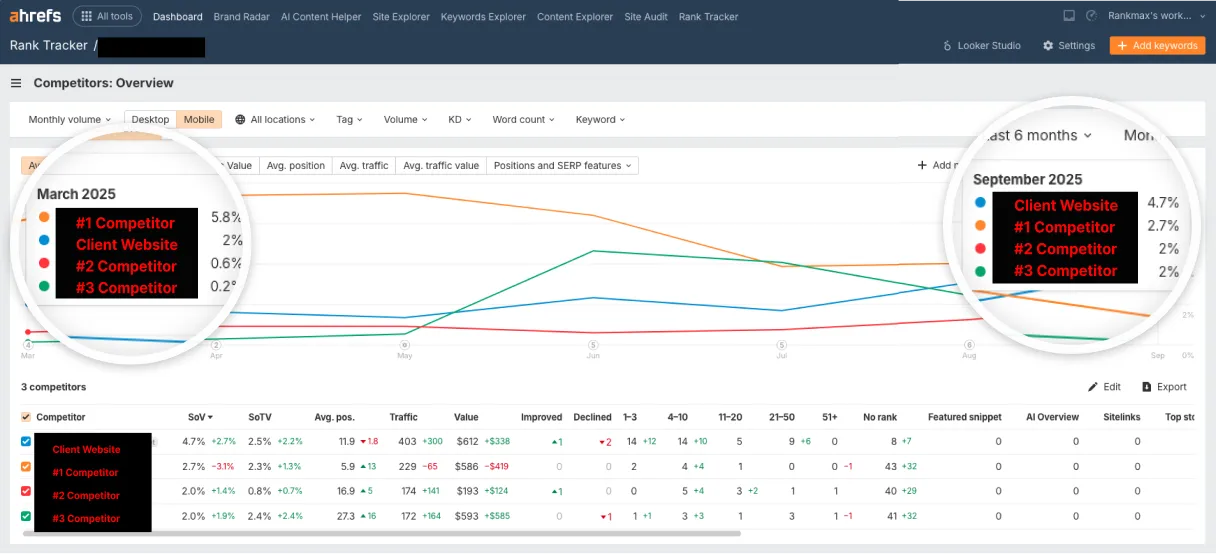1216x554 pixels.
Task: Sort by Featured snippet column header
Action: tap(964, 417)
